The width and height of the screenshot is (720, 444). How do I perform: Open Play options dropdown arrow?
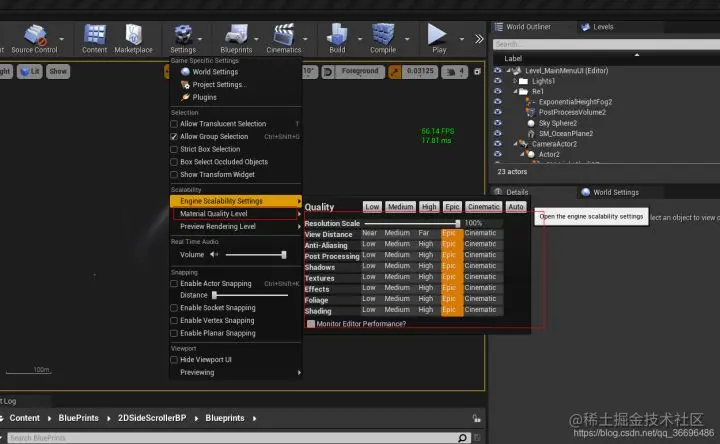[x=461, y=39]
